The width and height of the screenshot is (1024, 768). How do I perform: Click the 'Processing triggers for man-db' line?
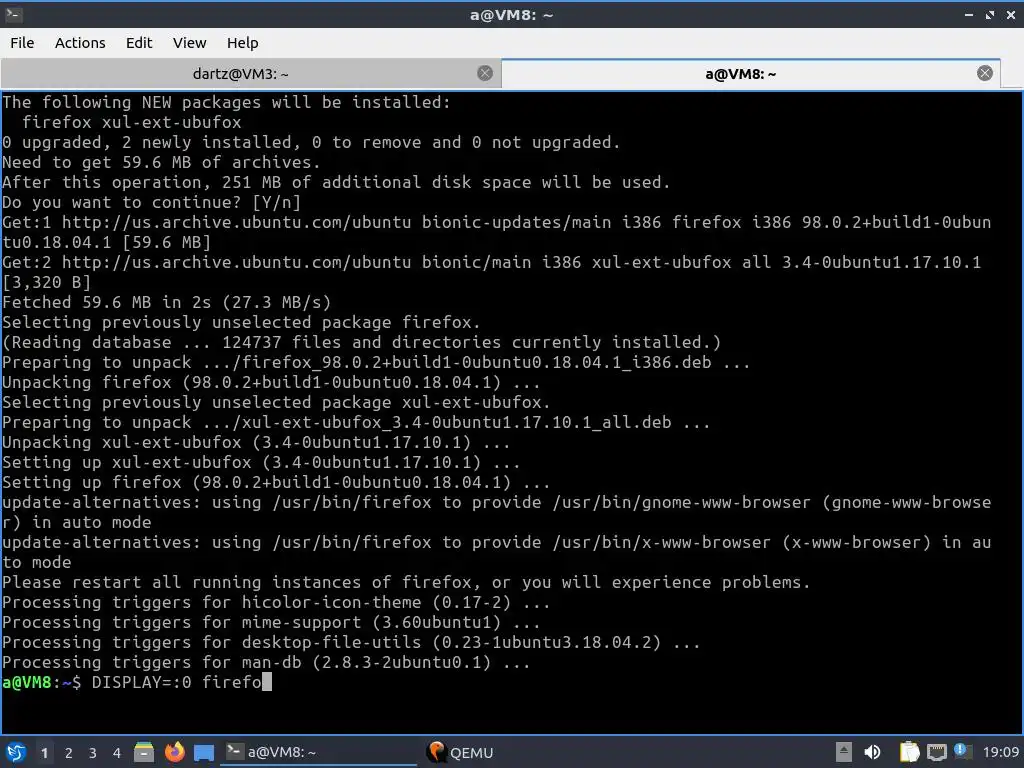click(x=266, y=662)
